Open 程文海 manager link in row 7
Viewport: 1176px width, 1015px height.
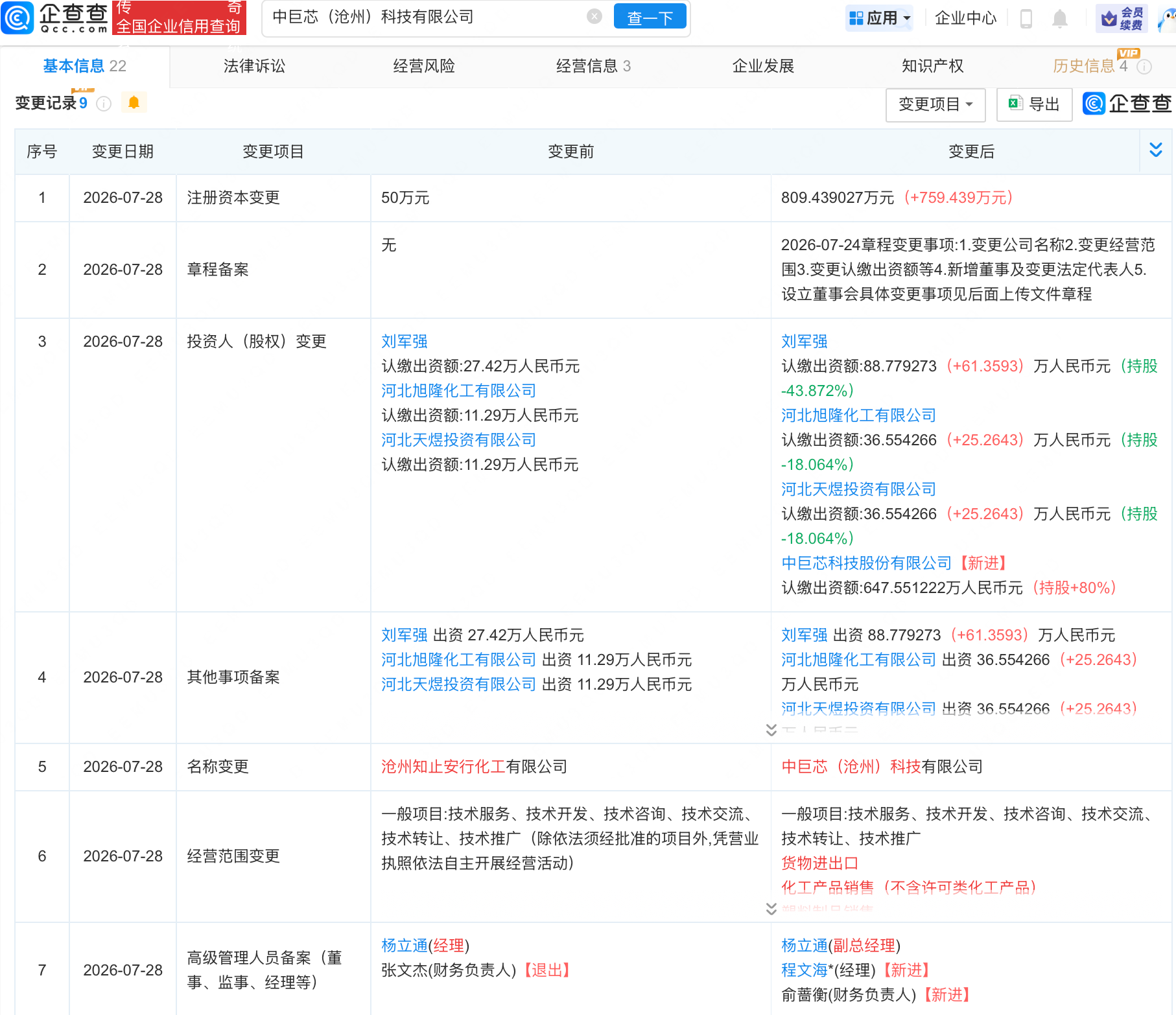point(804,970)
